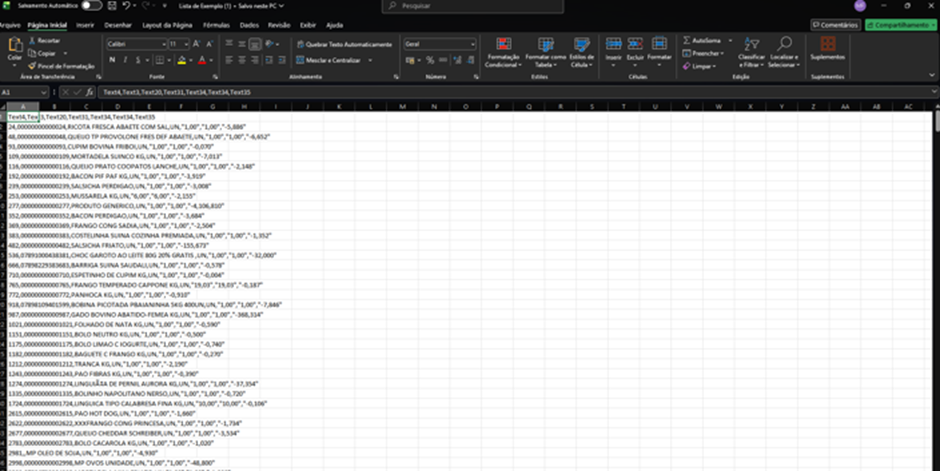Expand the Name Box dropdown for A1
This screenshot has height=471, width=940.
[43, 92]
